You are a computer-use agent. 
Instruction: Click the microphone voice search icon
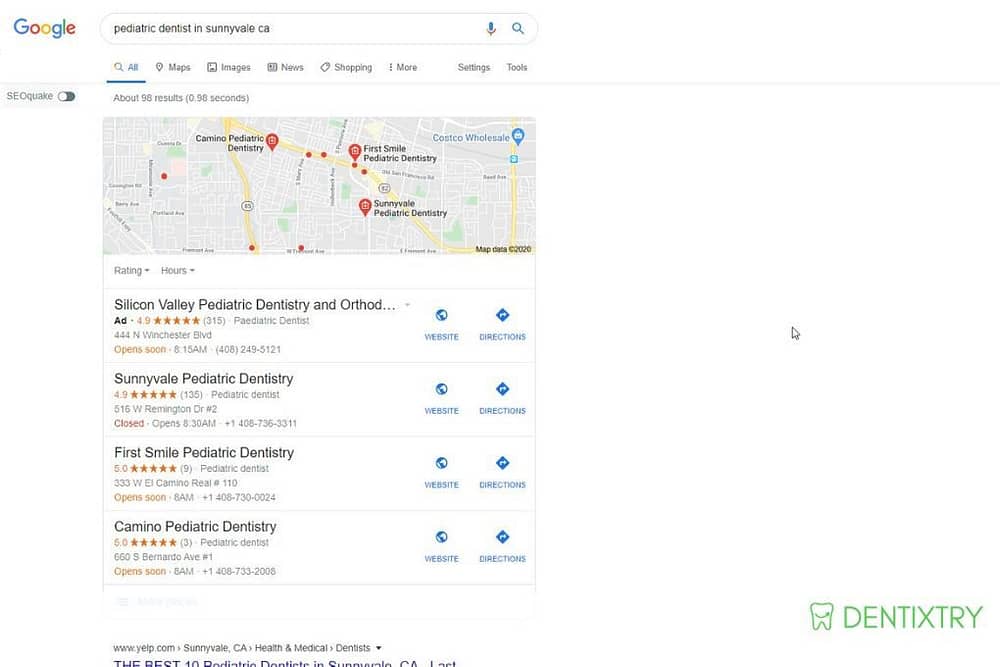(x=490, y=29)
